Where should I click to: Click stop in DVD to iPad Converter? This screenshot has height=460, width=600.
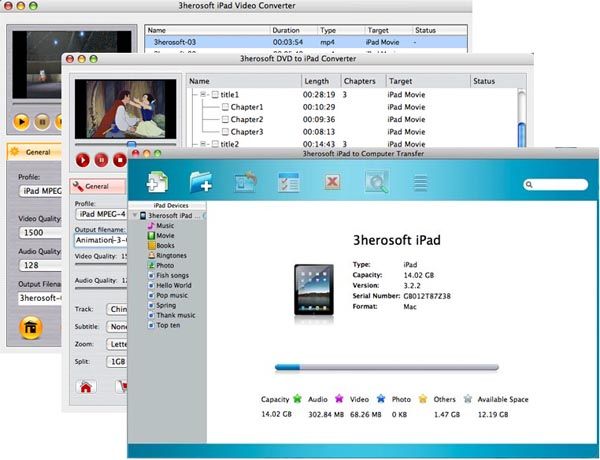120,160
